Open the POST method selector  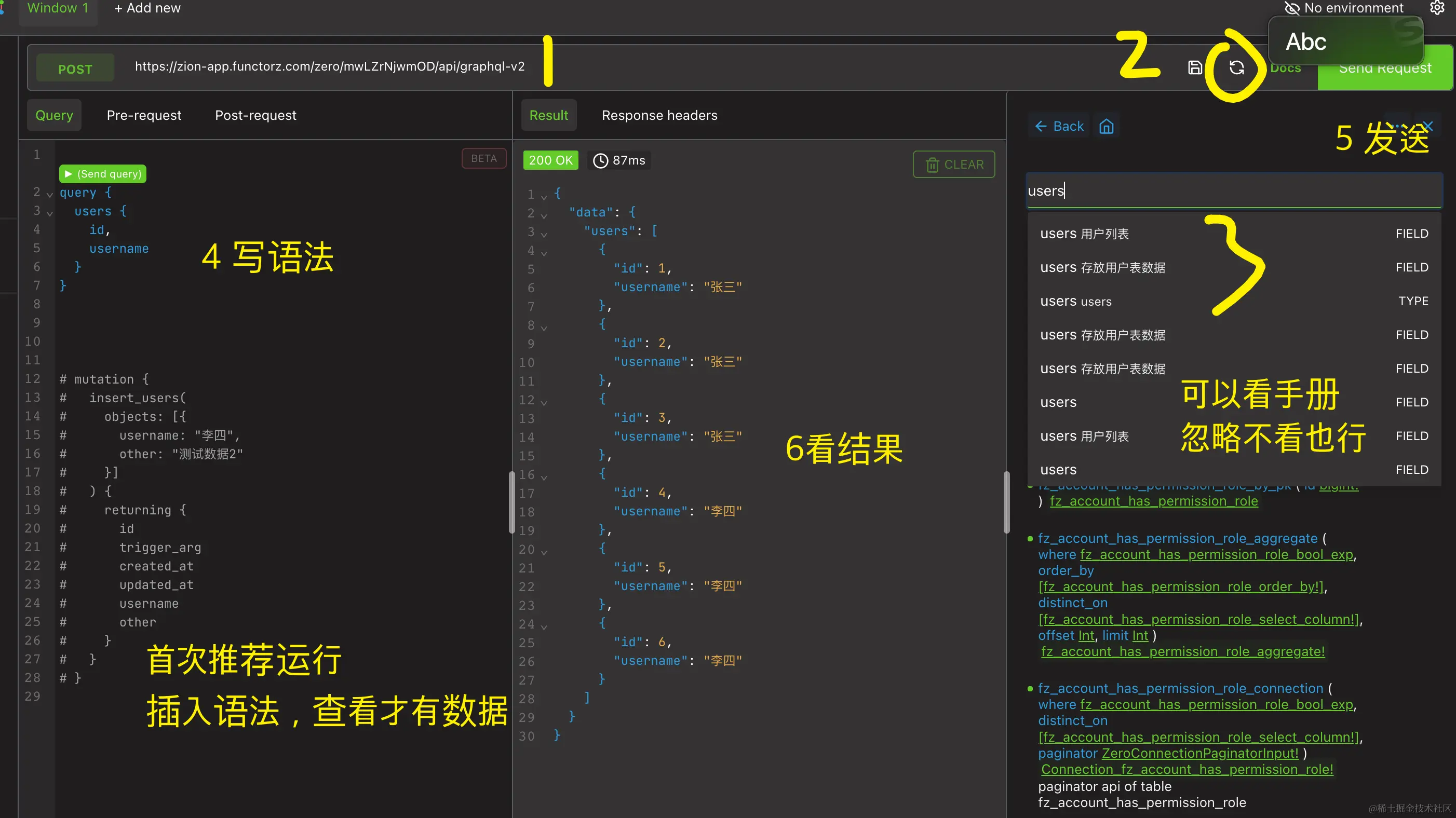click(75, 69)
